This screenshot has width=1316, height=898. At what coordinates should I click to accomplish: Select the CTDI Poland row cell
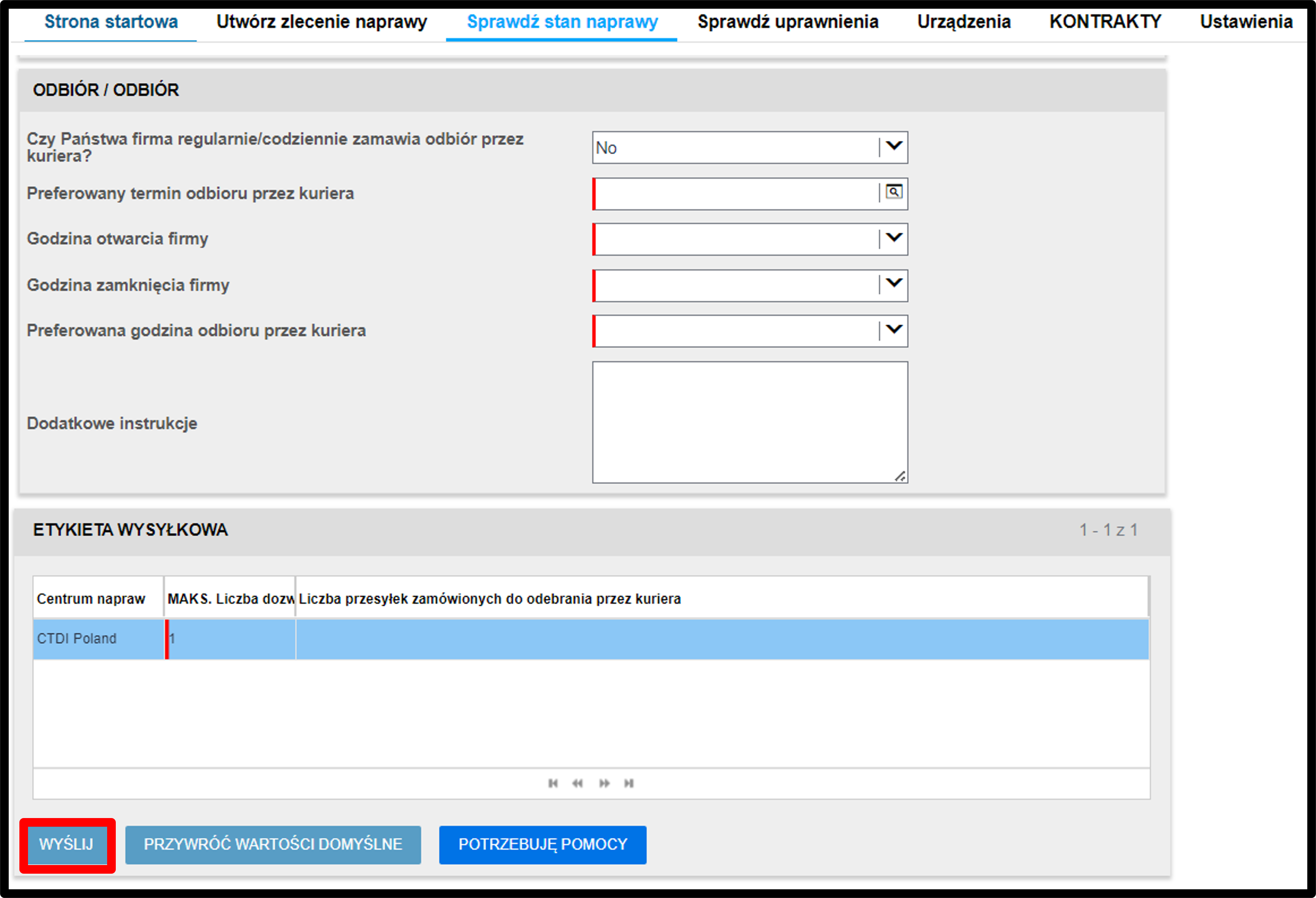pos(98,638)
